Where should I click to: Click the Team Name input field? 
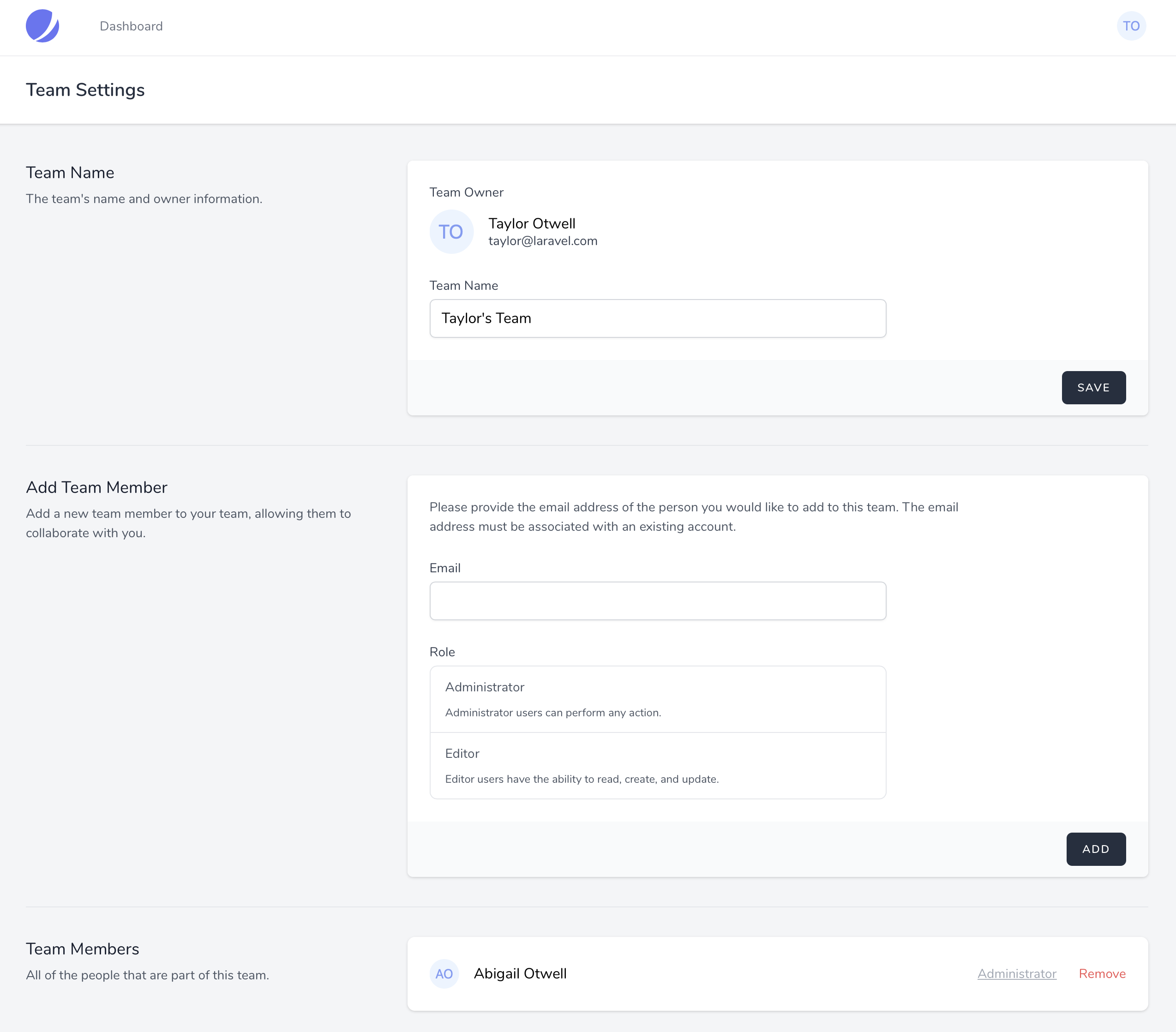pos(658,318)
